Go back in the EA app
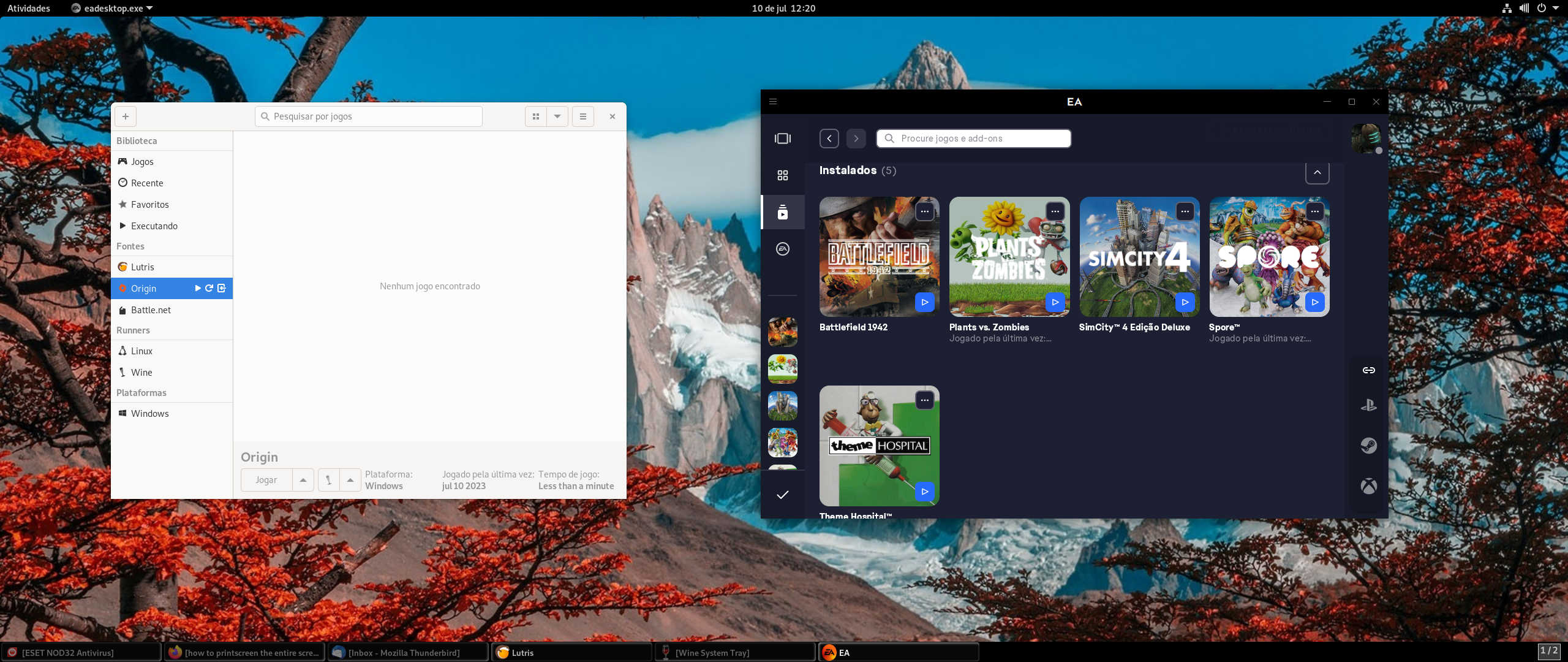 point(829,139)
